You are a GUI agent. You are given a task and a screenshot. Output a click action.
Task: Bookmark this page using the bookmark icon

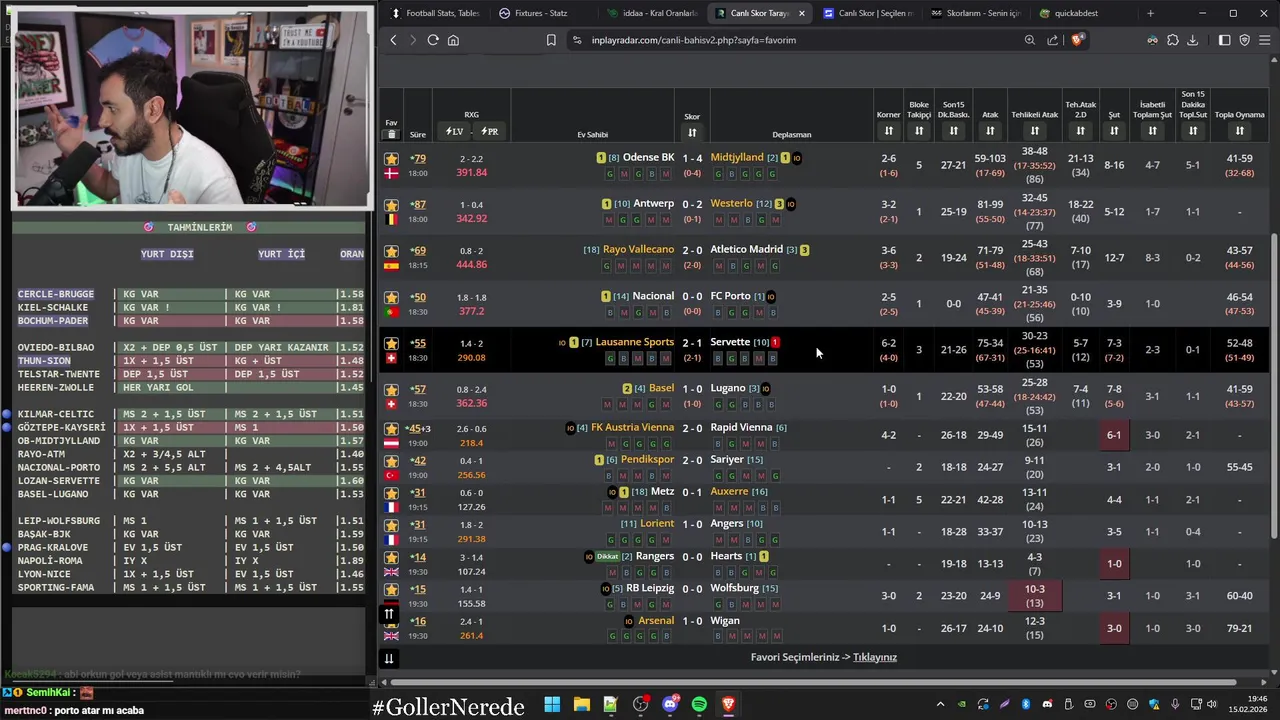(551, 40)
